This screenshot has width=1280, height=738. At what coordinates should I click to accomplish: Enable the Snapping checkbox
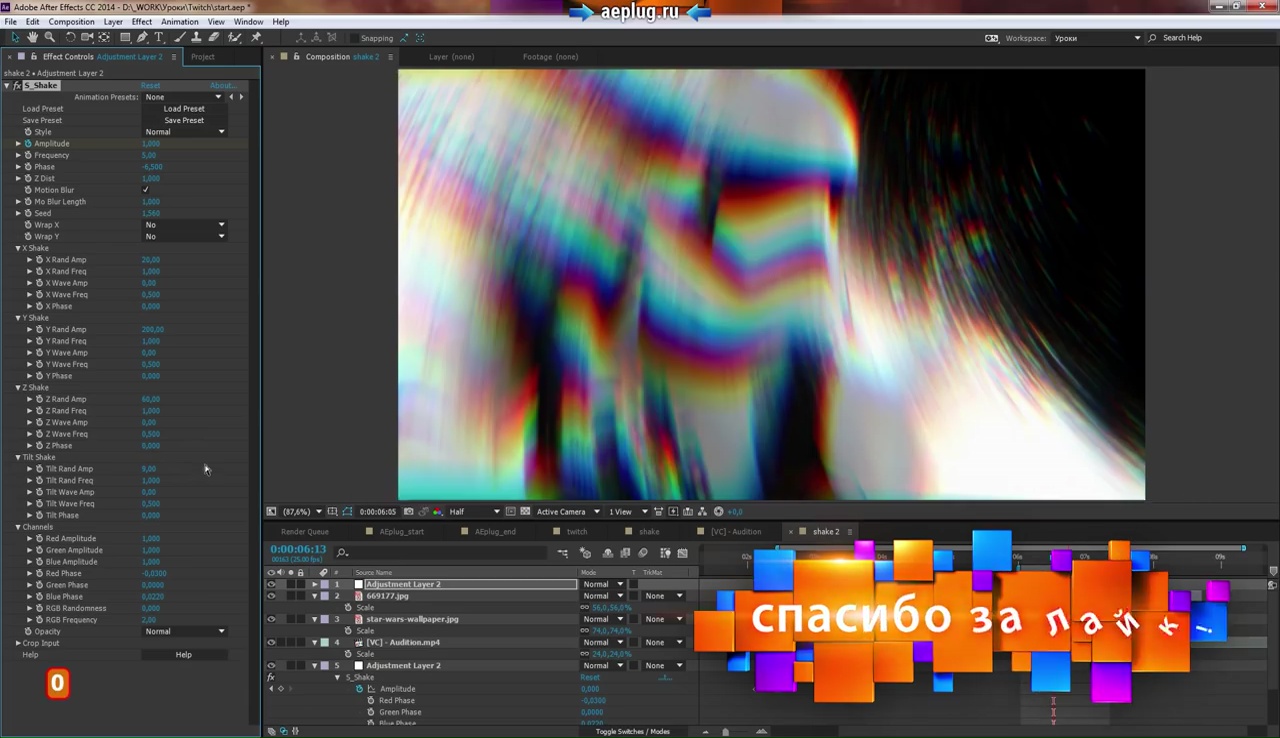tap(352, 38)
